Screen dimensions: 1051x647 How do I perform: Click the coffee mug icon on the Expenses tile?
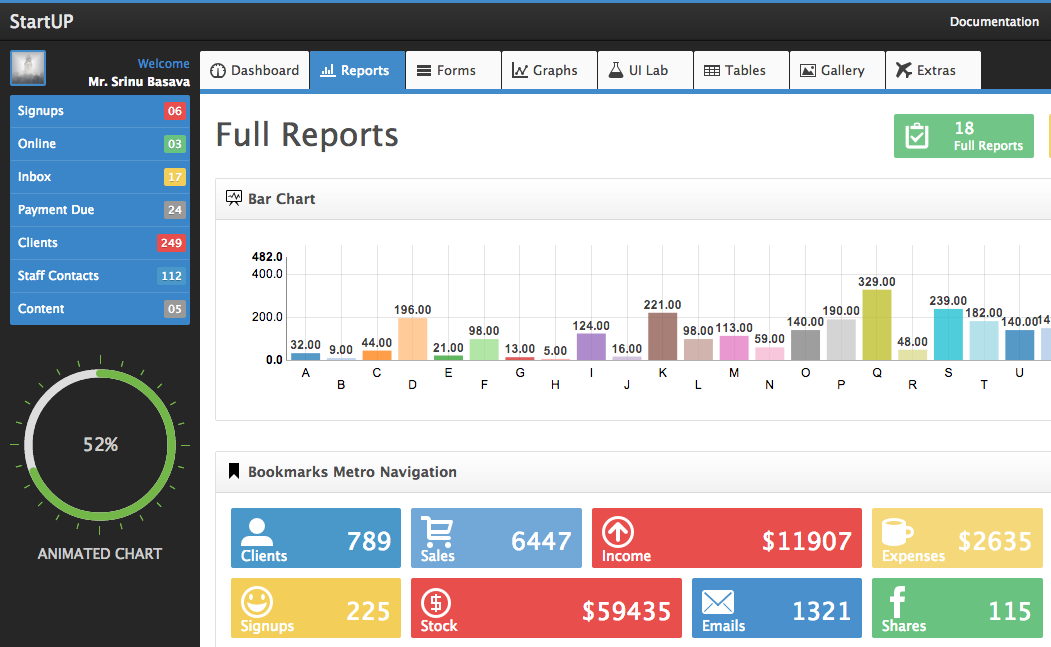click(898, 530)
